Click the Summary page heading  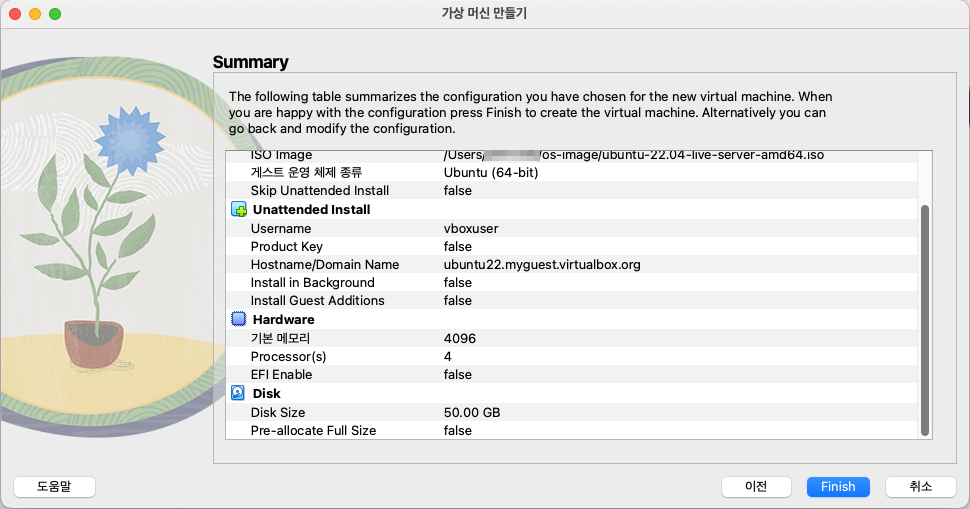251,62
